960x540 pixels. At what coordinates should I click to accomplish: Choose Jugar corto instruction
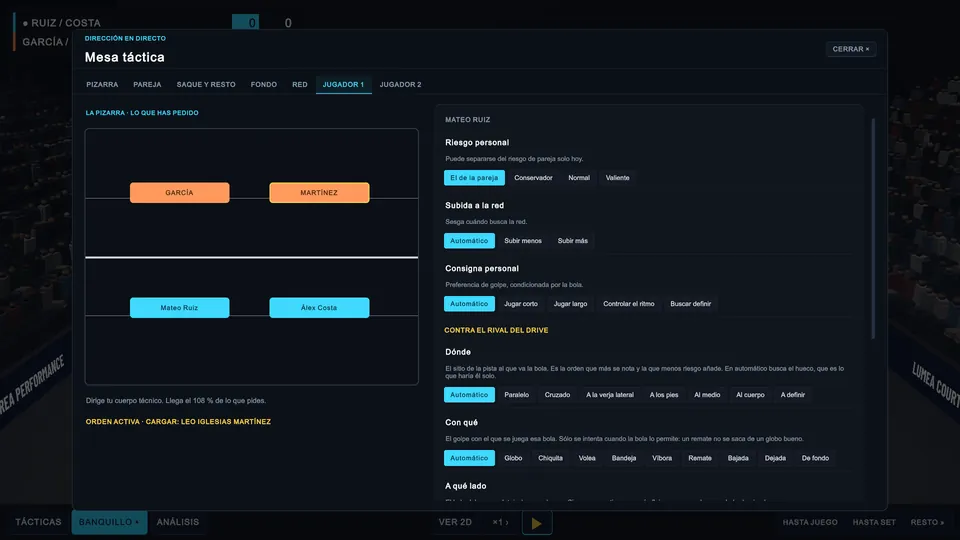(521, 304)
